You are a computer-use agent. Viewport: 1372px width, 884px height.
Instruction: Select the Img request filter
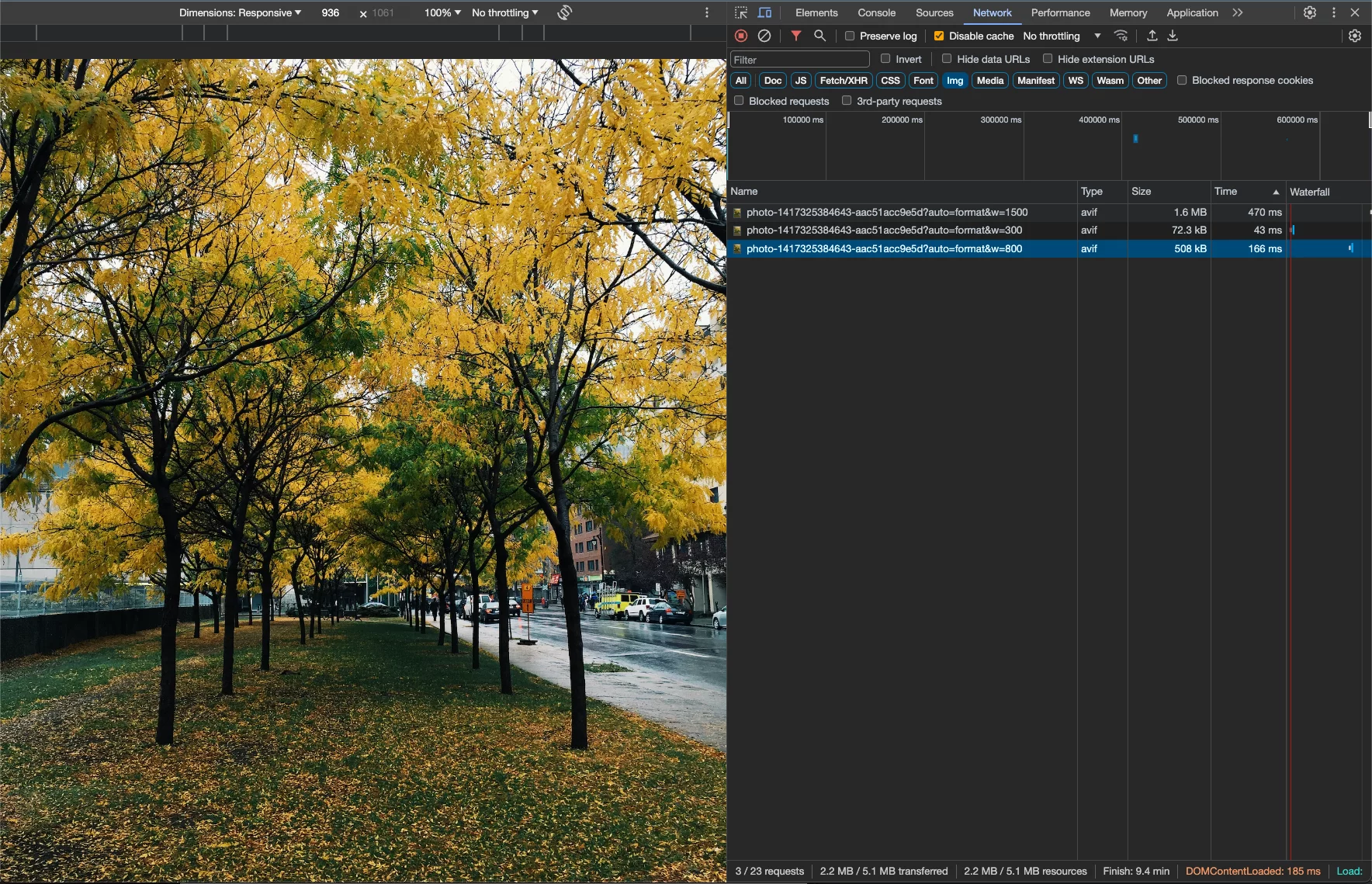click(955, 80)
